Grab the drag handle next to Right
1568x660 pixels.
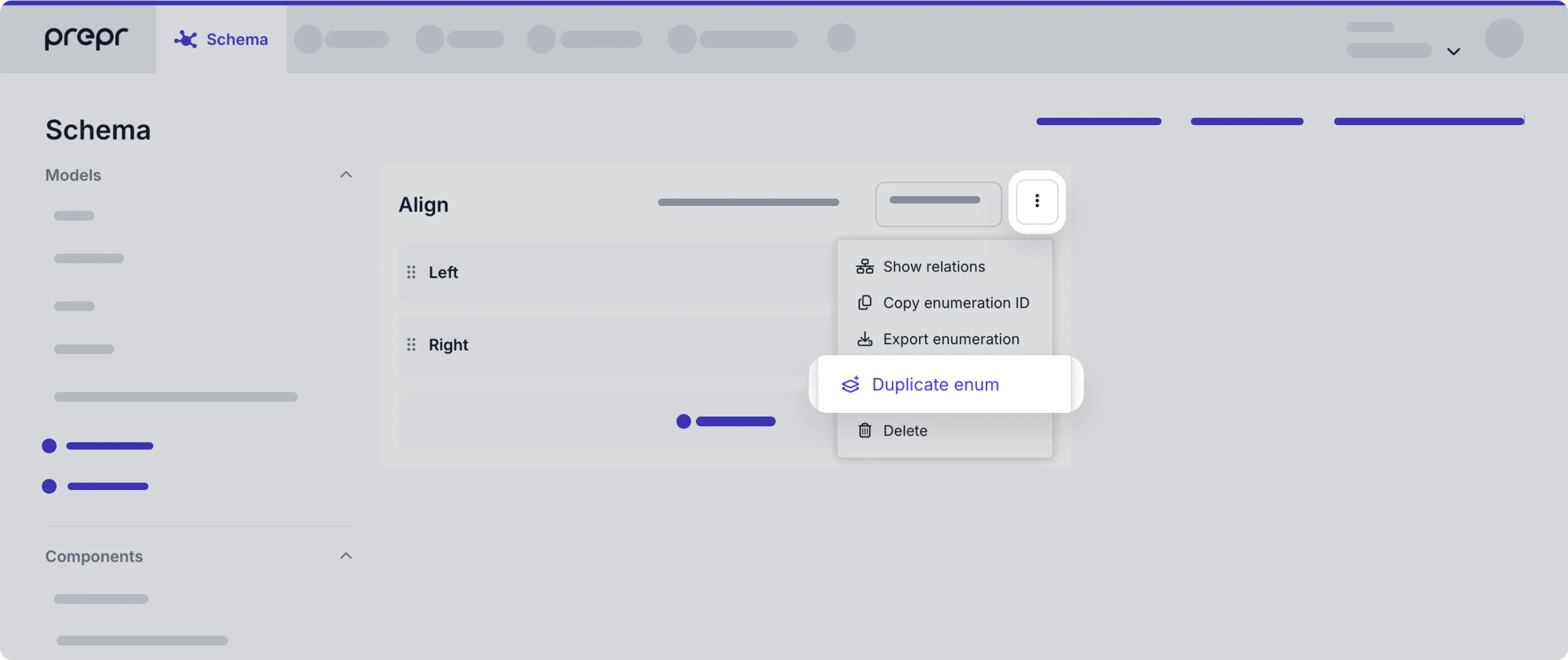412,344
